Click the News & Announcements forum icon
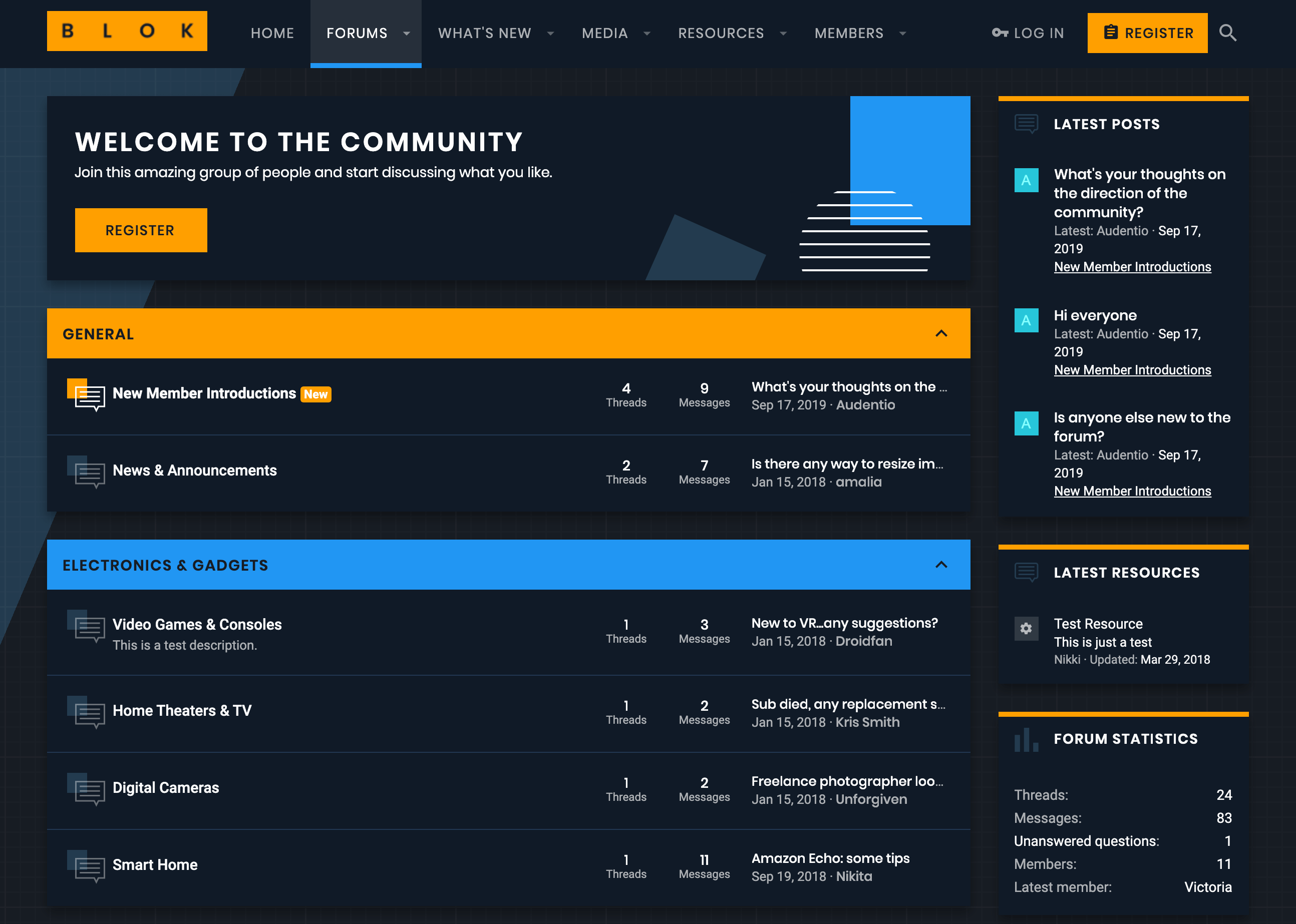This screenshot has height=924, width=1296. (87, 472)
